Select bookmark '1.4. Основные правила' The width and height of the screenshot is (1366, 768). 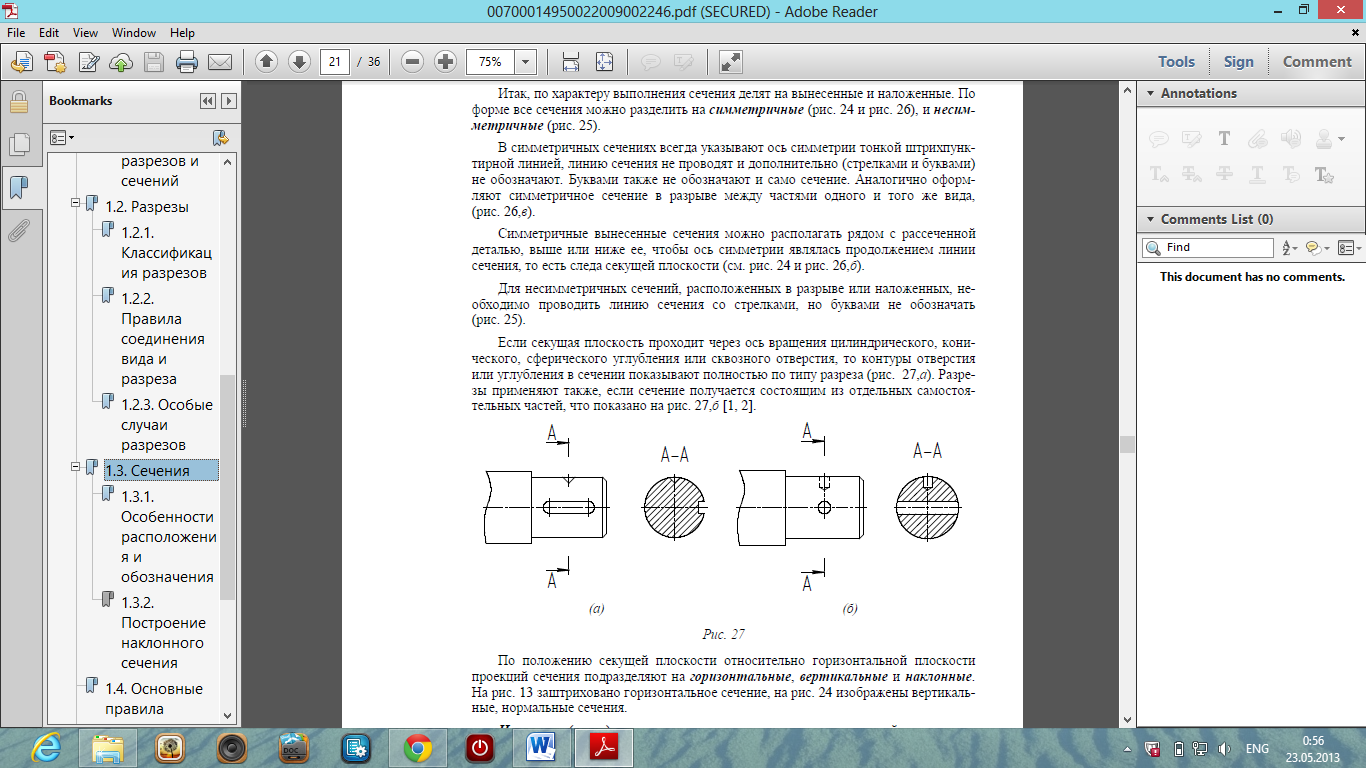(x=154, y=699)
